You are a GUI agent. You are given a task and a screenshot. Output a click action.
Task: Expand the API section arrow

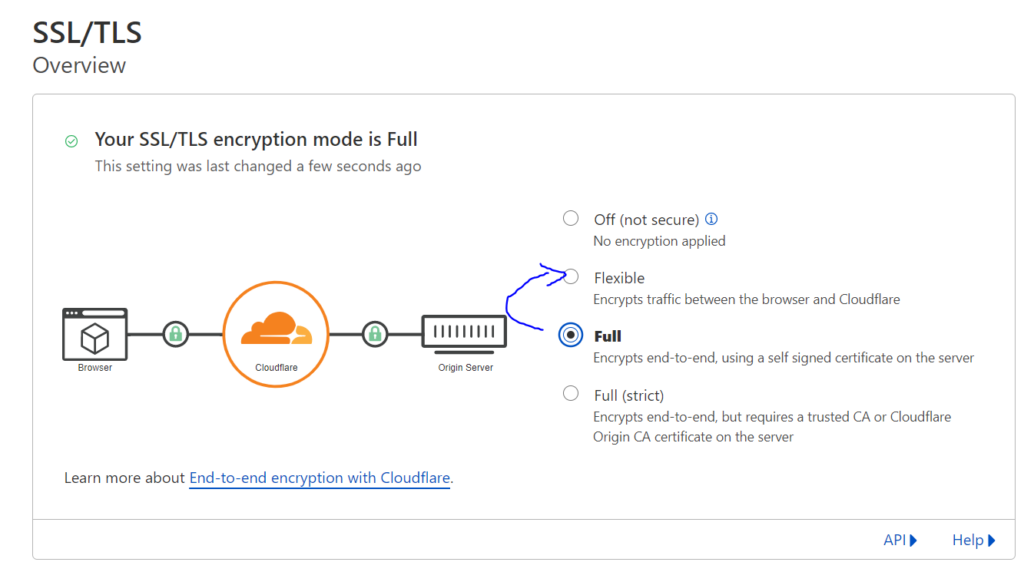(x=914, y=541)
